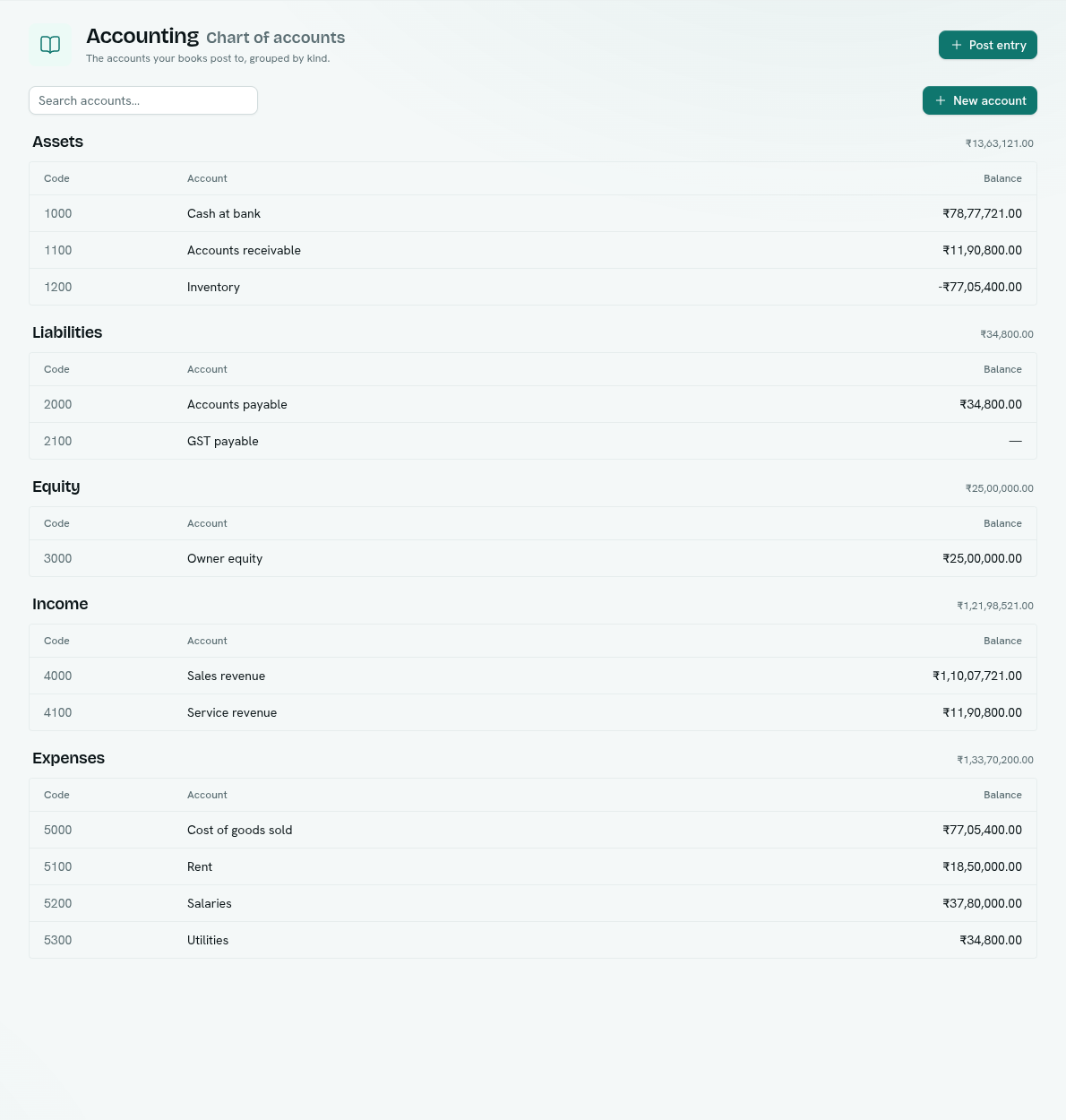Screen dimensions: 1066x1120
Task: Click the Salaries balance ₹37,80,000.00
Action: 982,903
